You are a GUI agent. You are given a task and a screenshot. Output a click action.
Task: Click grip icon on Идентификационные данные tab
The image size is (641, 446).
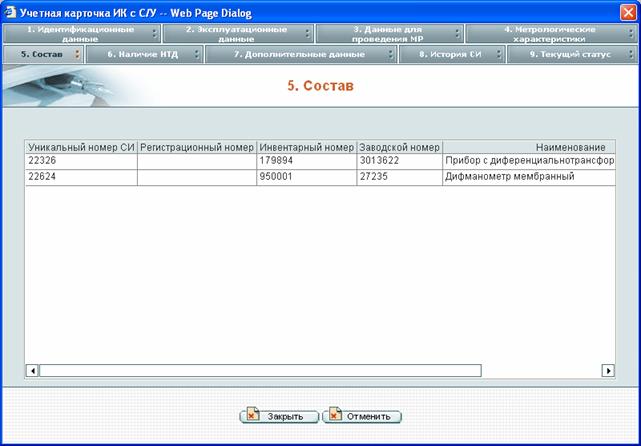(x=154, y=34)
